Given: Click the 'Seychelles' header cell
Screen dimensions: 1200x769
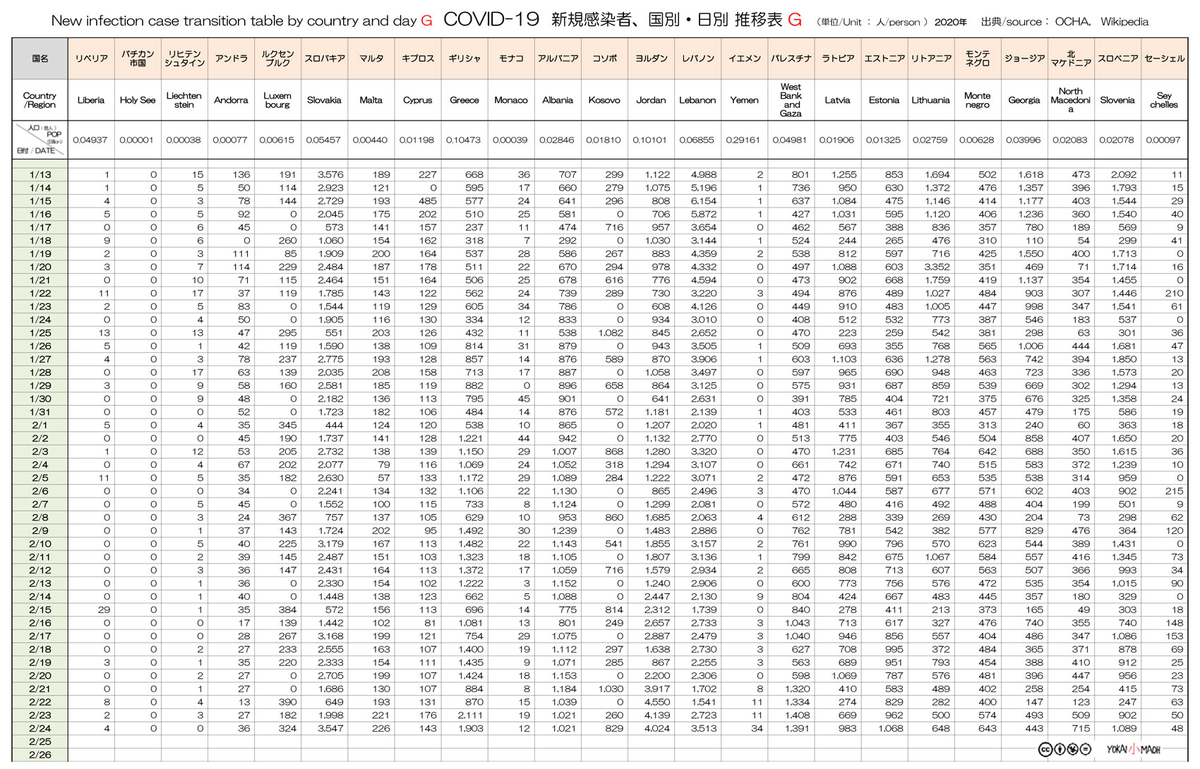Looking at the screenshot, I should click(1163, 100).
